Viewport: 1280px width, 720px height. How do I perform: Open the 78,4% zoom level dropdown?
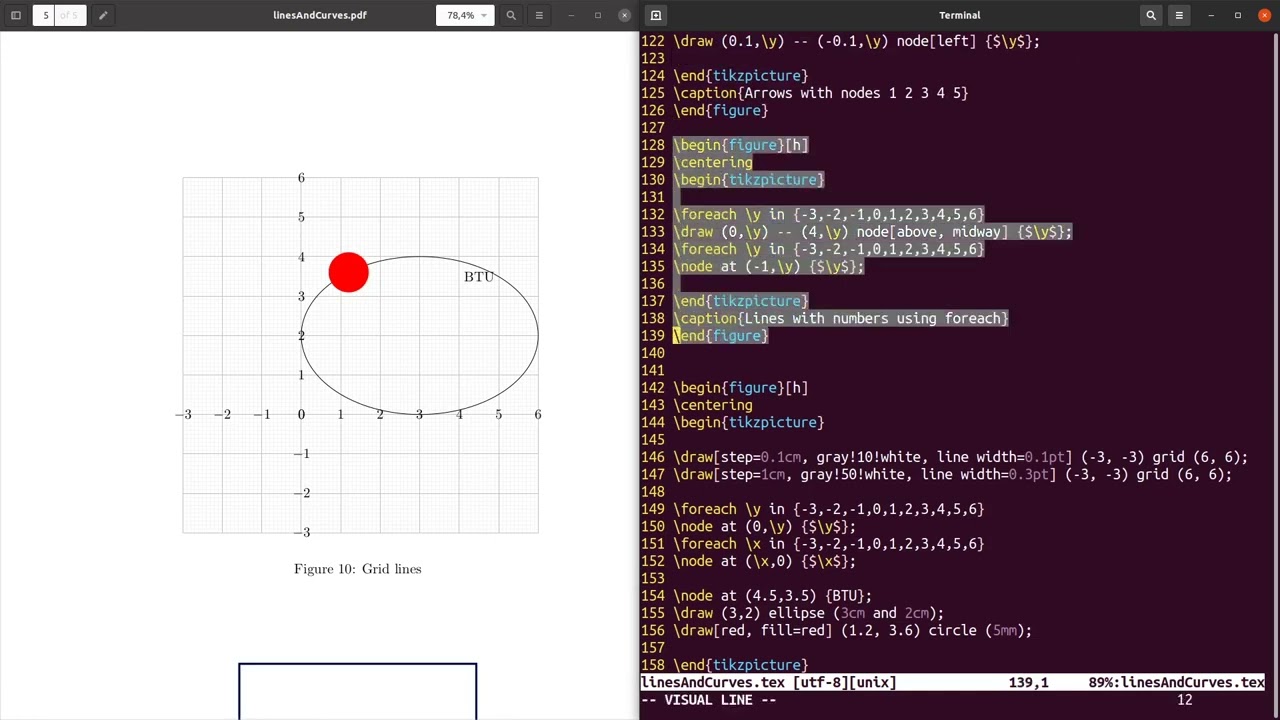point(465,15)
